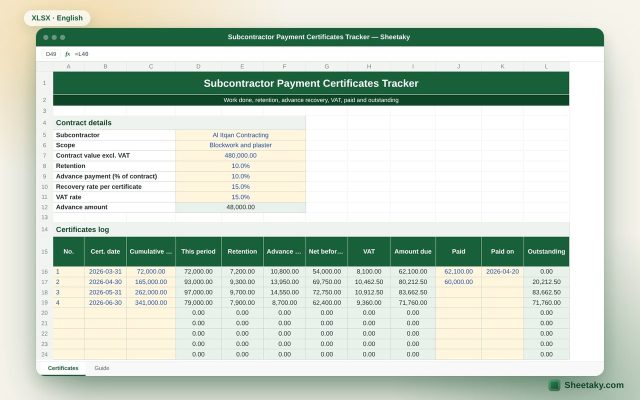Select cumulative value 341,000.00

tap(151, 303)
